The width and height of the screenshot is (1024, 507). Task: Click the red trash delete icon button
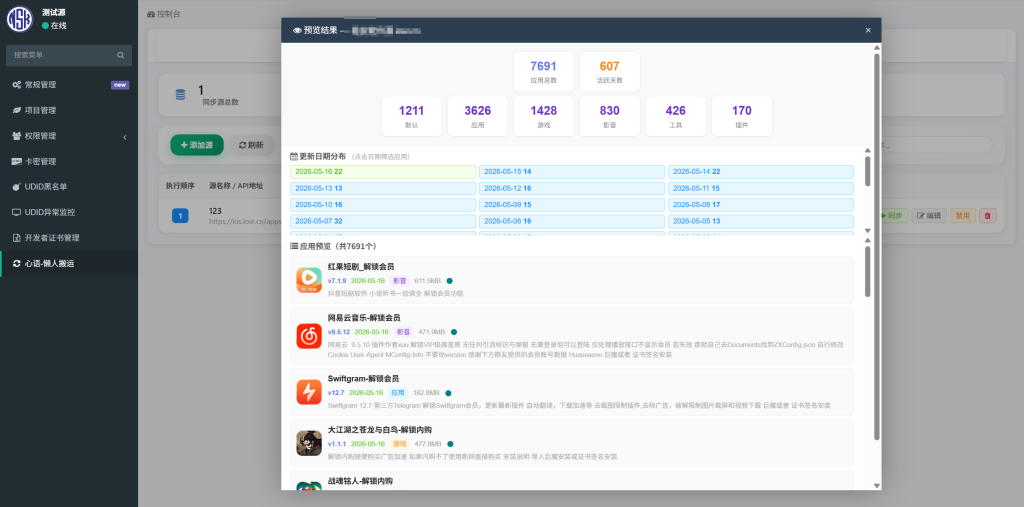coord(987,215)
